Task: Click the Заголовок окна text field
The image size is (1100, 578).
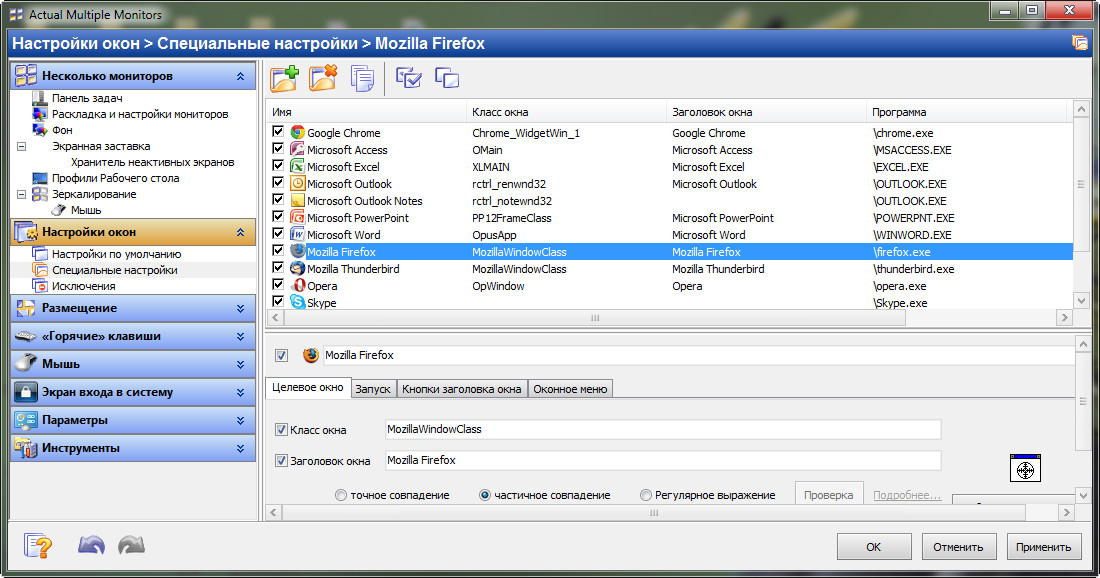Action: coord(663,460)
